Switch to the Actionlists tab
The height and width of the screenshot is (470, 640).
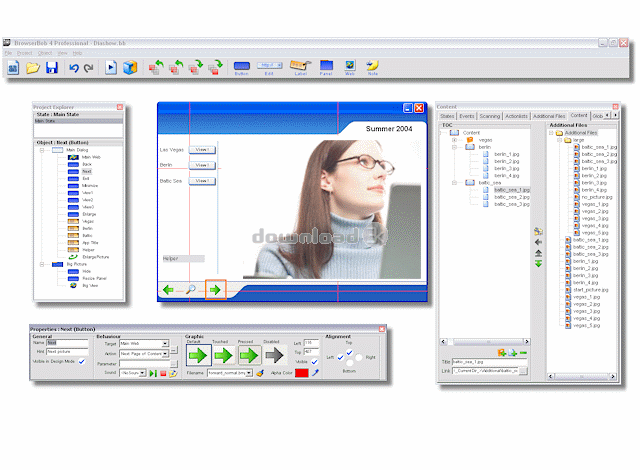point(516,116)
